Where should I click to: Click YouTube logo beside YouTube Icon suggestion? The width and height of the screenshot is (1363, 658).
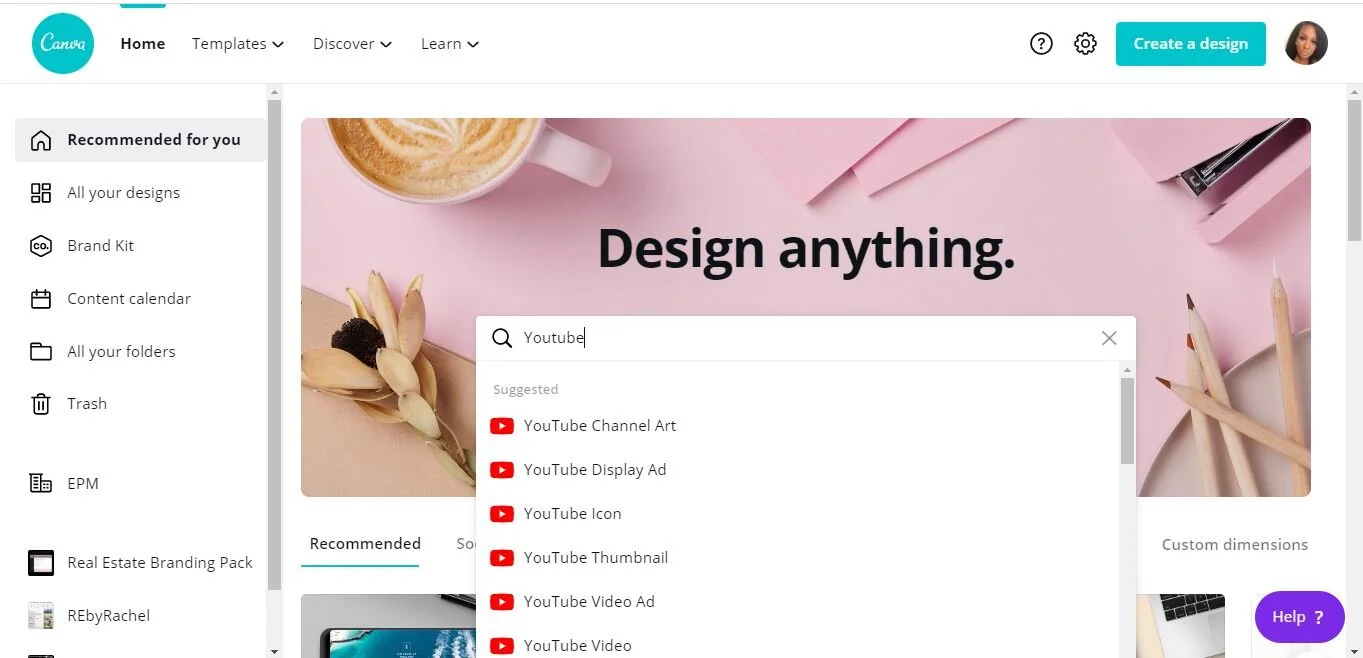pyautogui.click(x=502, y=514)
